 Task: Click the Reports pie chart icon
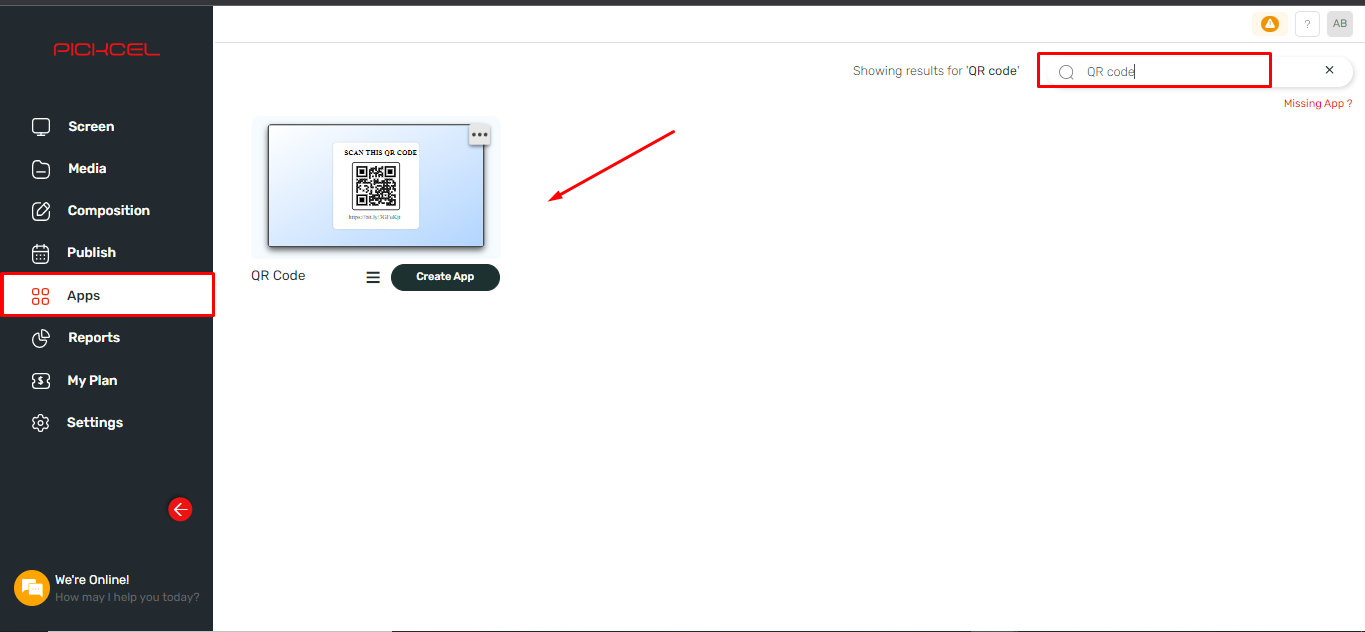pyautogui.click(x=41, y=338)
